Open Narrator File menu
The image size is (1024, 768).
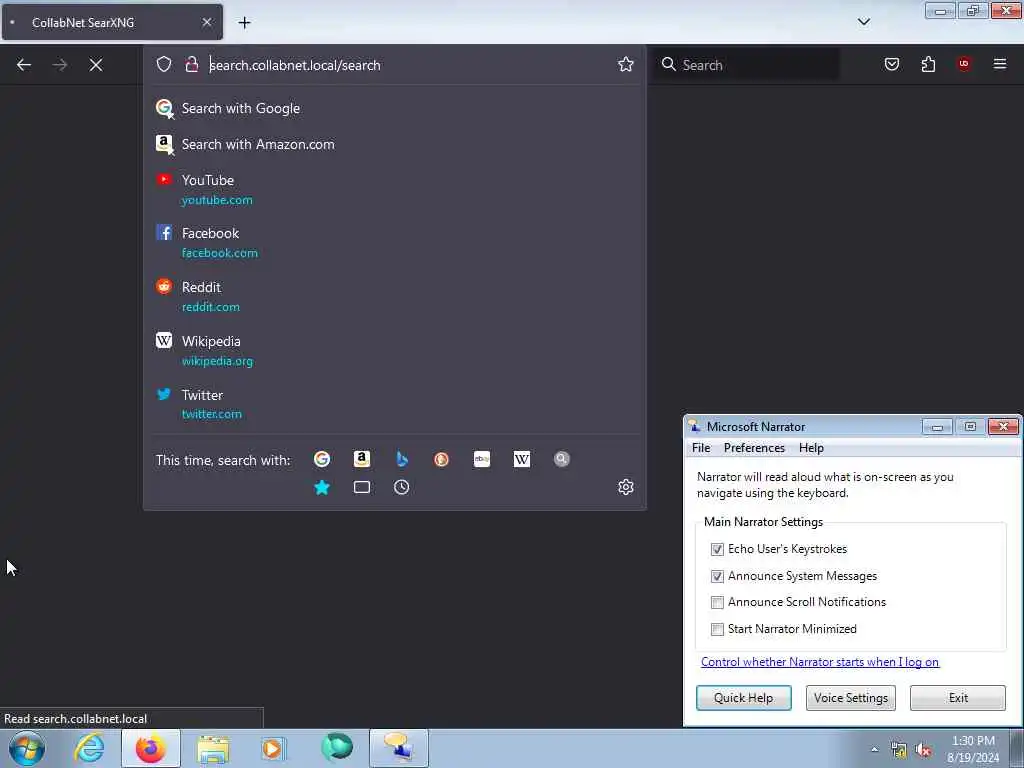coord(701,448)
